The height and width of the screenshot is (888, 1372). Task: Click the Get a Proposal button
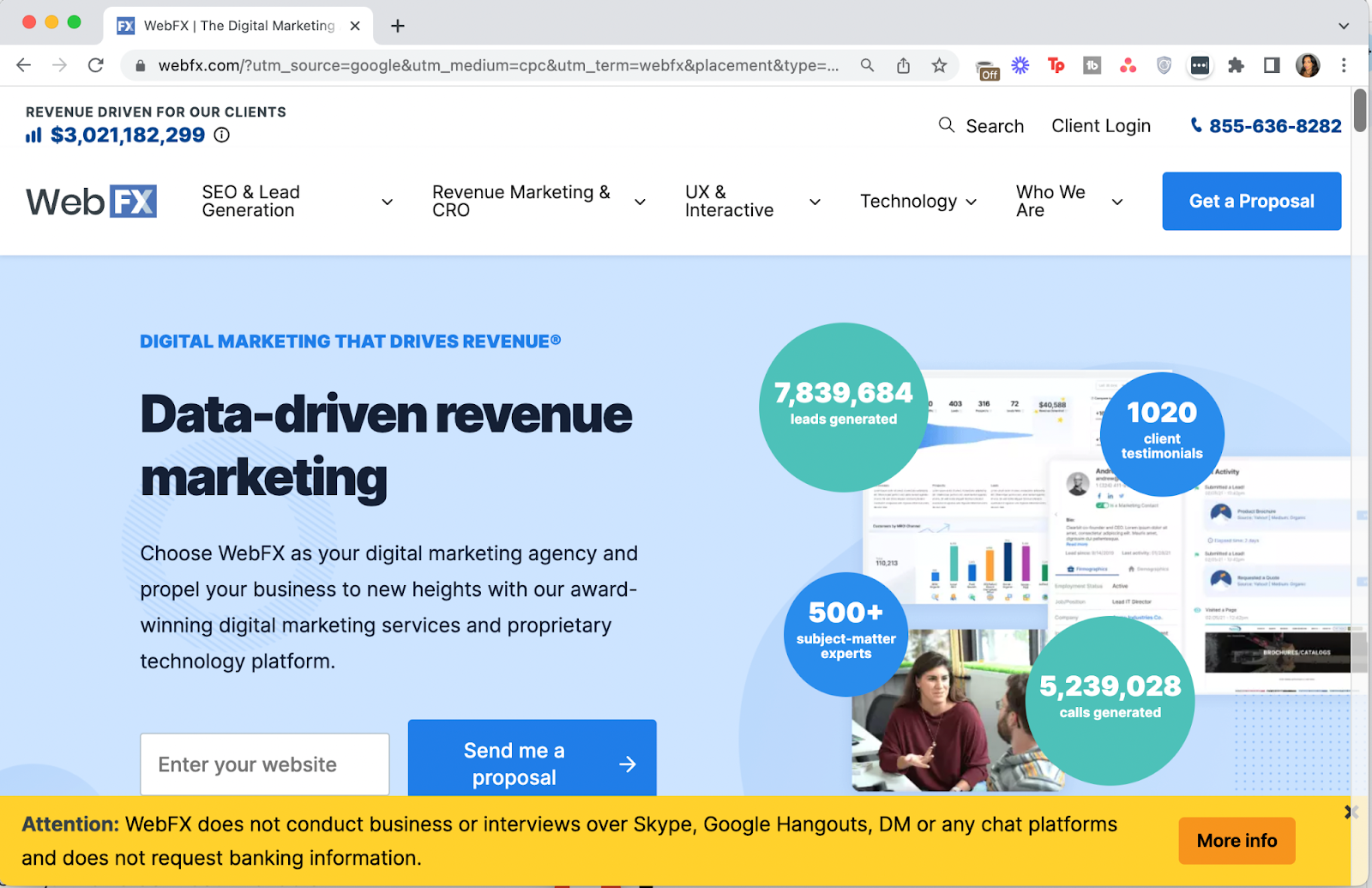click(x=1252, y=202)
